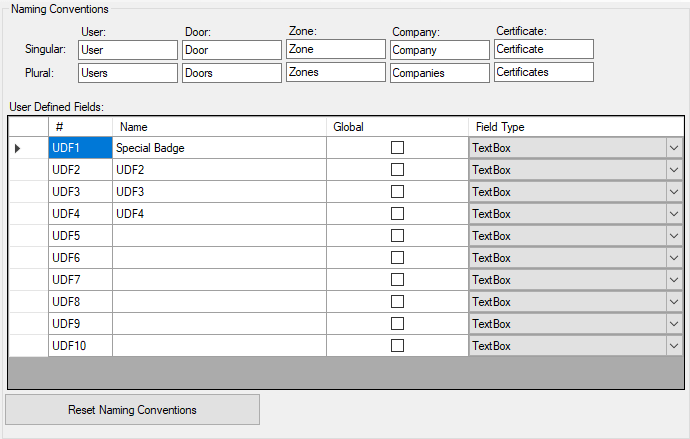Select the UDF2 name cell

219,170
